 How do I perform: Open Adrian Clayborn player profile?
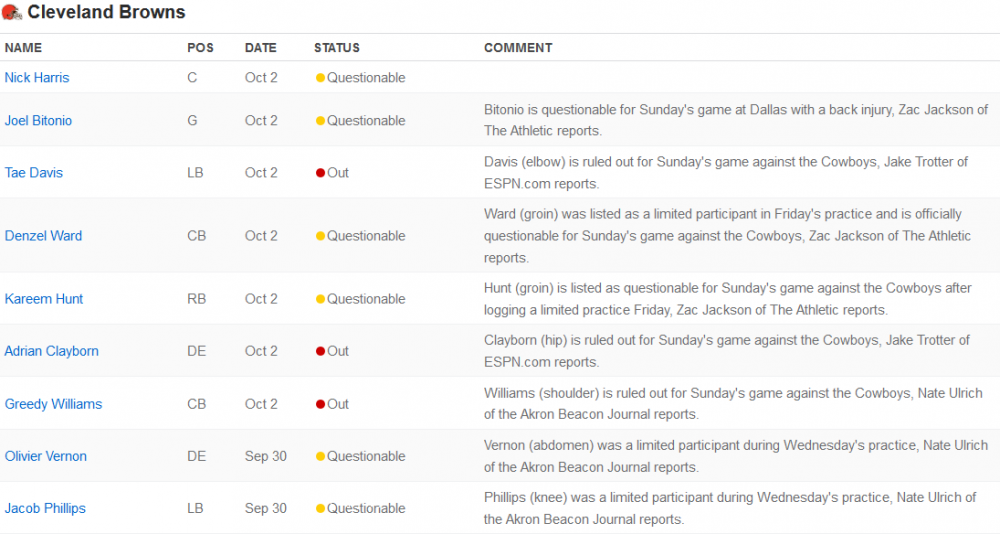pos(52,351)
